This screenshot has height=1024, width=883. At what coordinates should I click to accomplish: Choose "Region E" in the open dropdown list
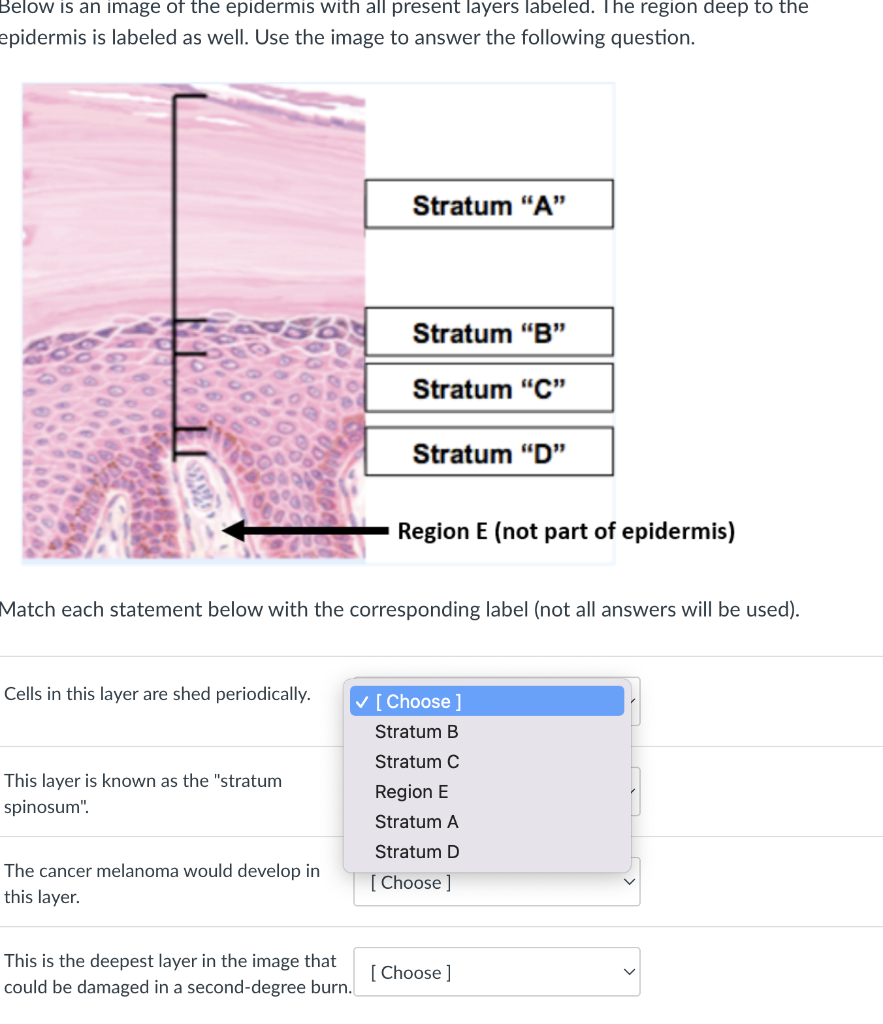(412, 791)
